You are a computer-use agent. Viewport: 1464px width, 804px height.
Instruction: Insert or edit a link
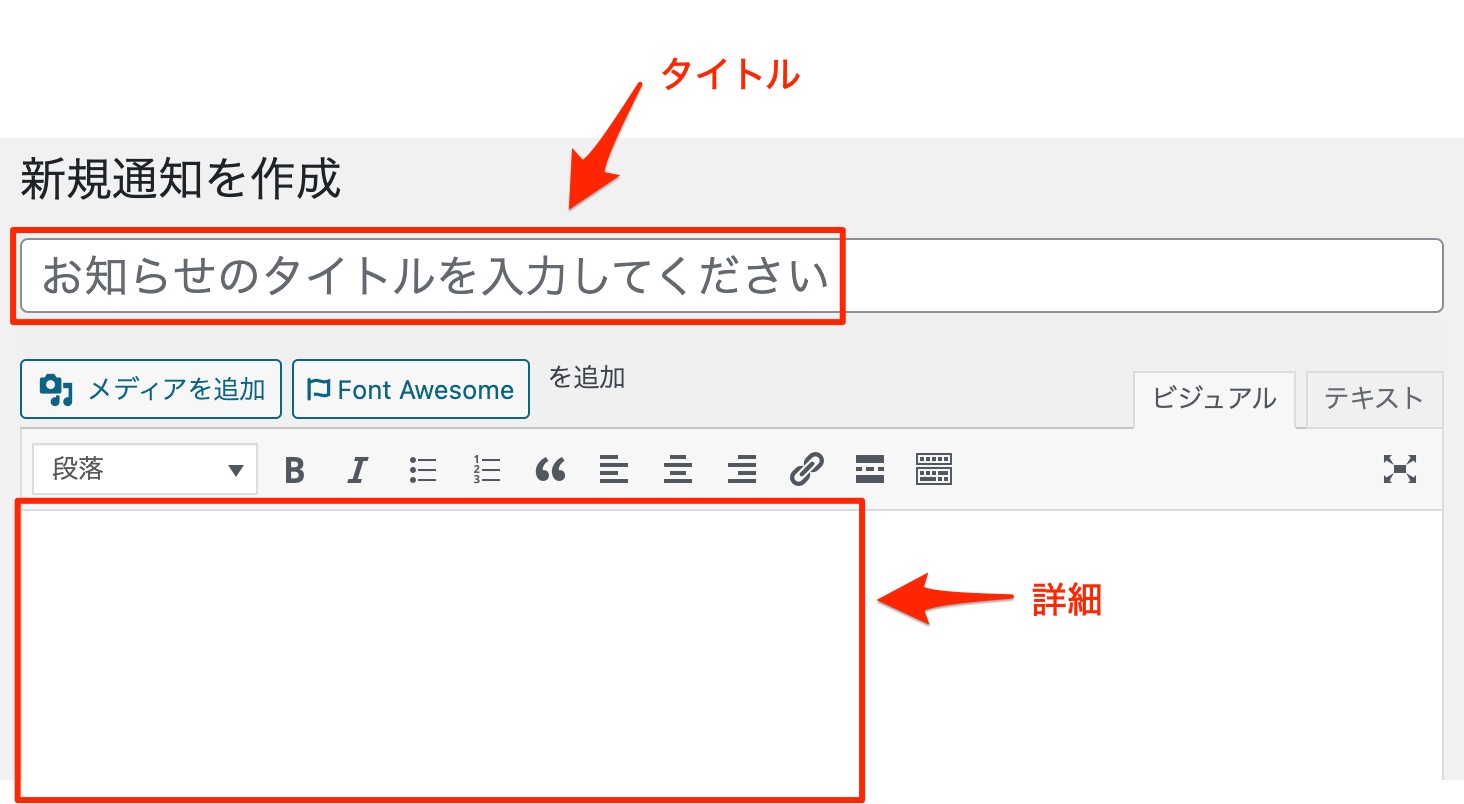click(806, 469)
